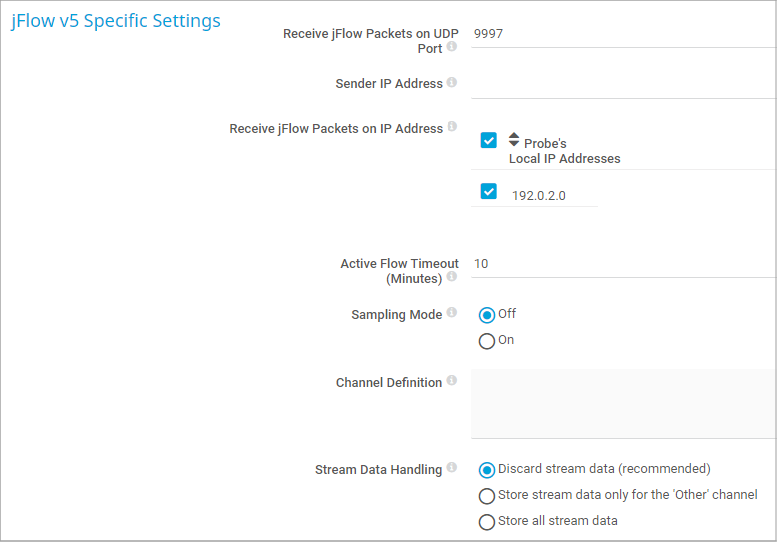The image size is (777, 542).
Task: Click inside the Channel Definition text area
Action: (622, 403)
